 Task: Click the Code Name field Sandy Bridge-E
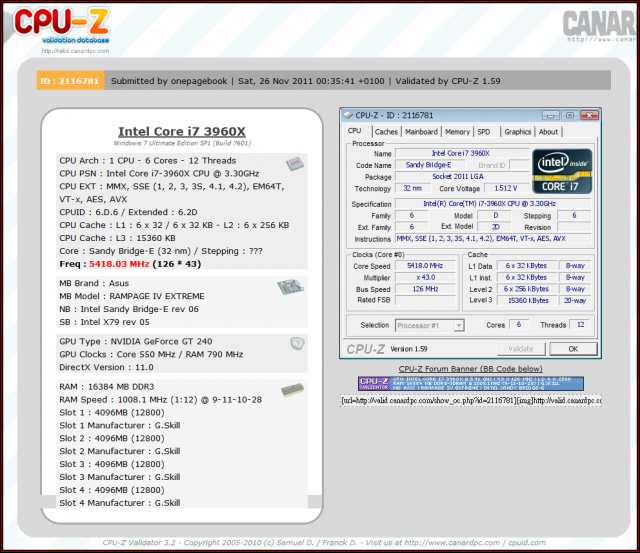coord(429,165)
